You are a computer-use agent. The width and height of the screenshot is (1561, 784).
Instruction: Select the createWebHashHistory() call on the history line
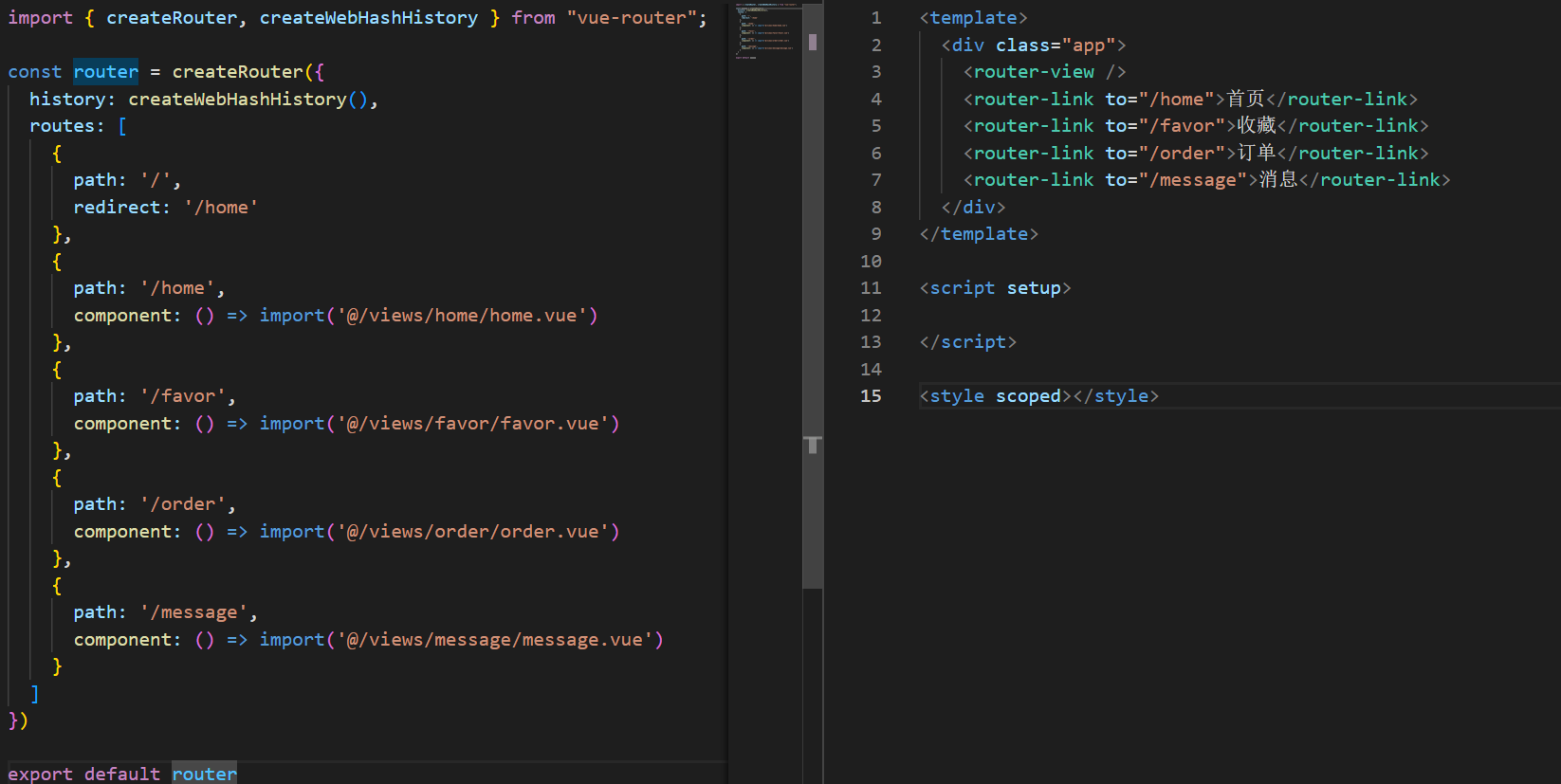pos(248,100)
